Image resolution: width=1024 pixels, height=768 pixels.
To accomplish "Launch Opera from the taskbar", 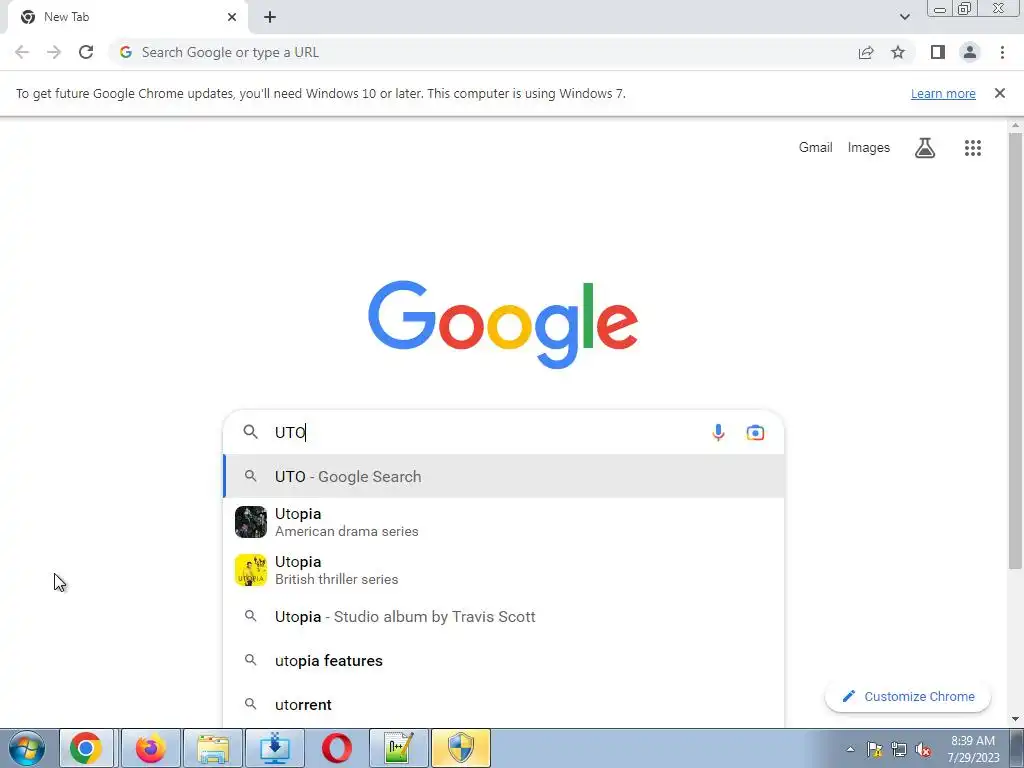I will click(x=336, y=748).
